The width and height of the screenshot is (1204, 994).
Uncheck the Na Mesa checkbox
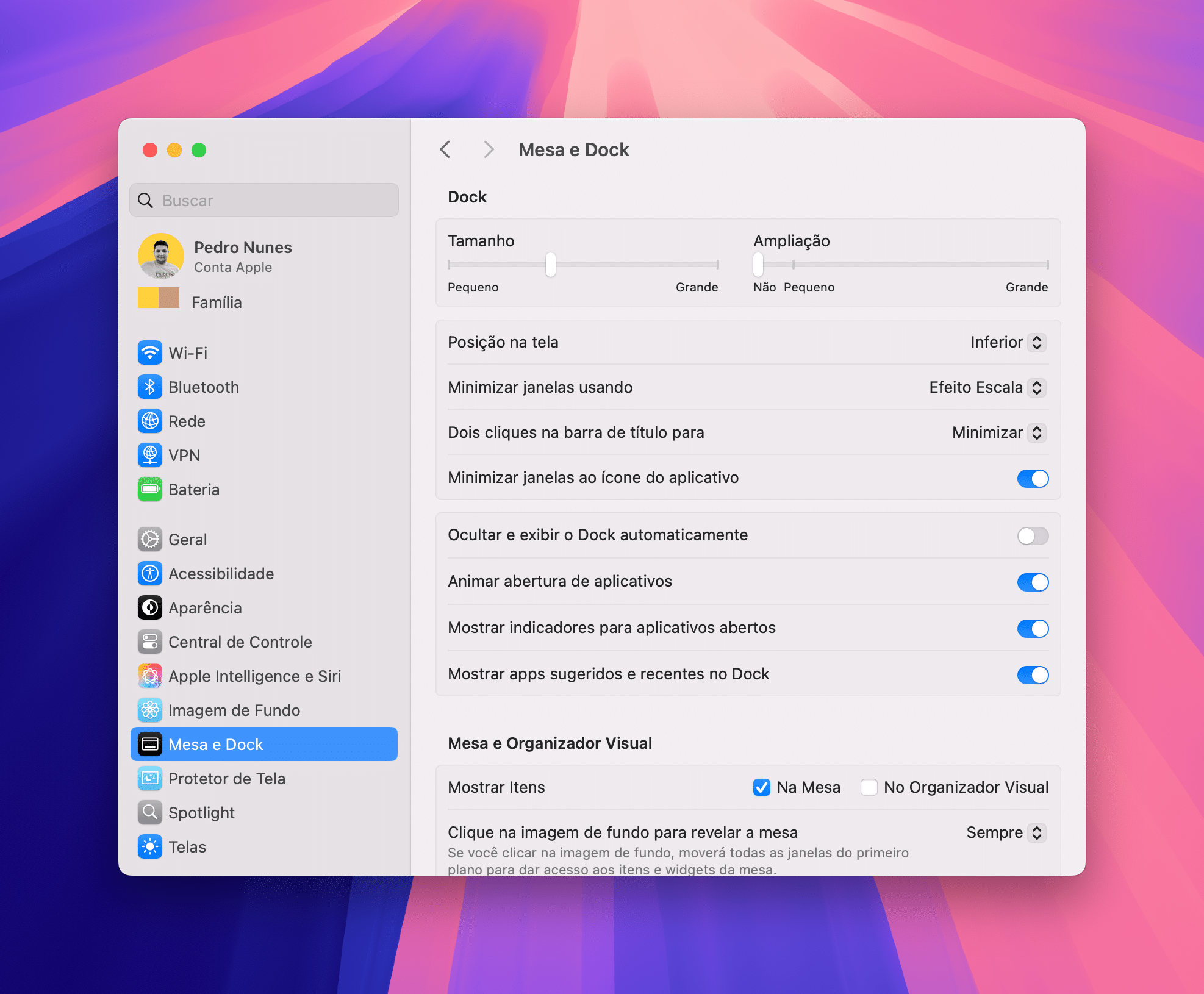pos(761,787)
